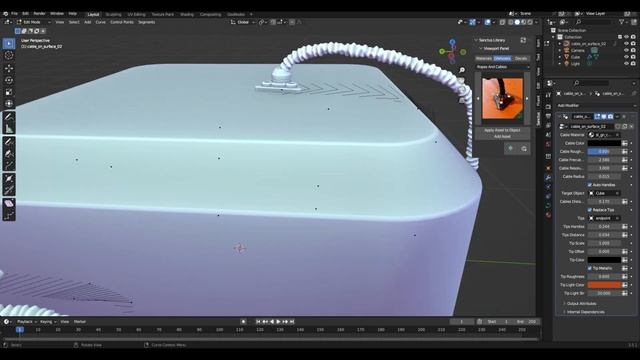Select the Select Box tool in the toolbar

coord(9,44)
